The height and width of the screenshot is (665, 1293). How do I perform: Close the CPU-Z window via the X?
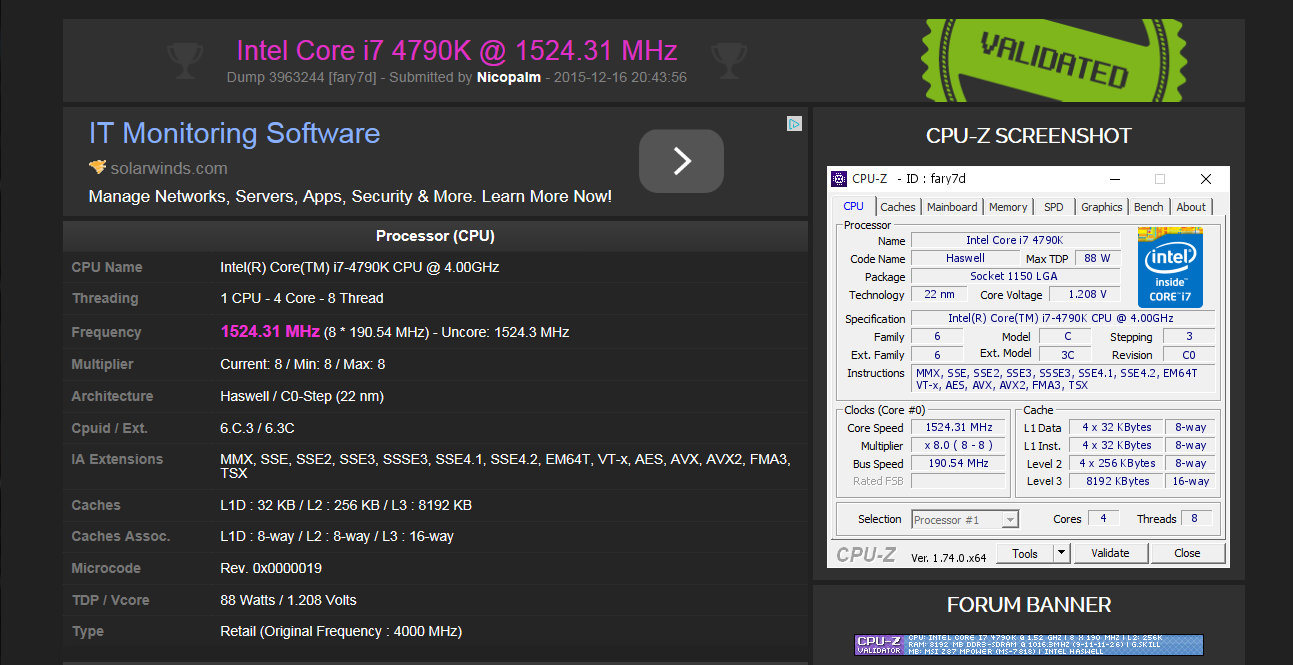(1206, 179)
